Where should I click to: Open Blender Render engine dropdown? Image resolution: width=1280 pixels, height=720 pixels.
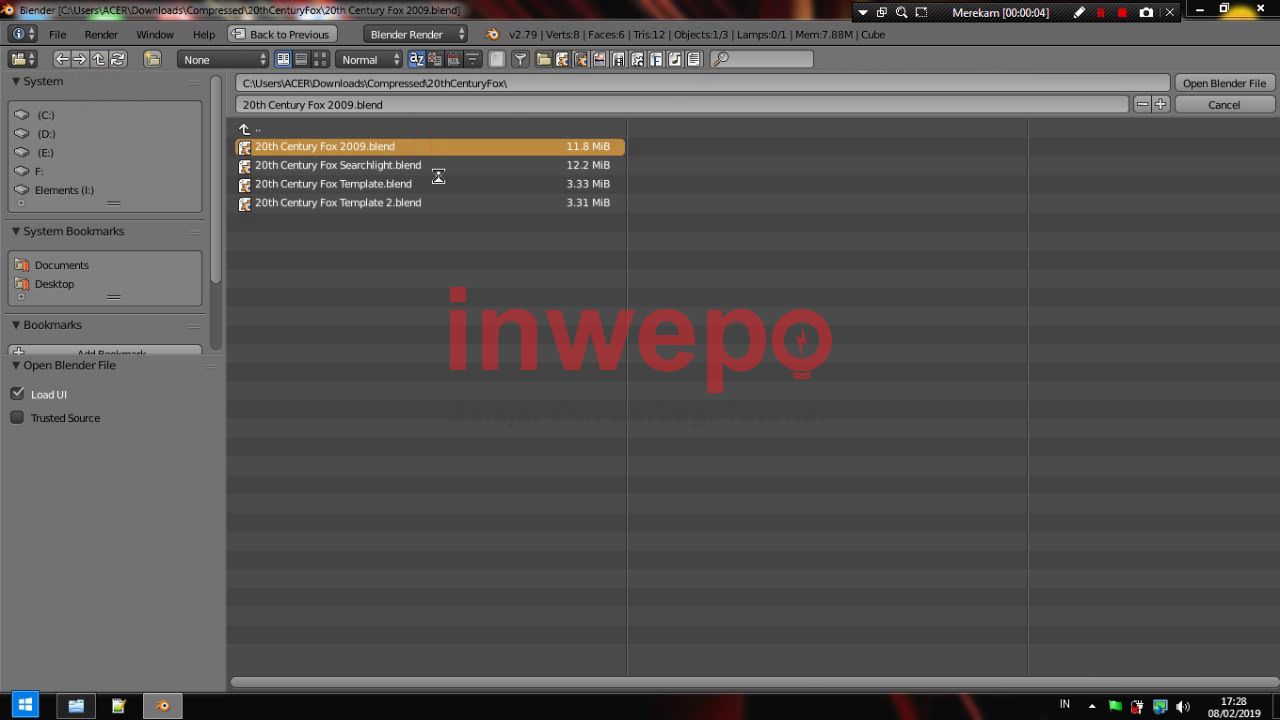pyautogui.click(x=415, y=34)
